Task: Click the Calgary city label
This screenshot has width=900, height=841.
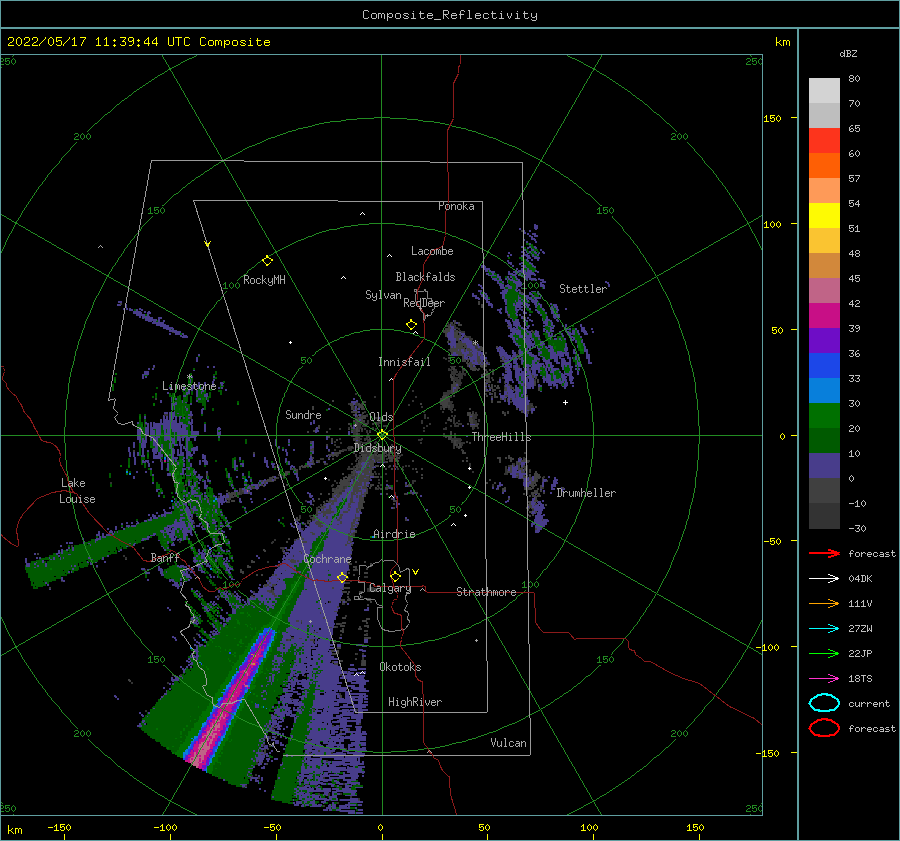Action: tap(390, 588)
